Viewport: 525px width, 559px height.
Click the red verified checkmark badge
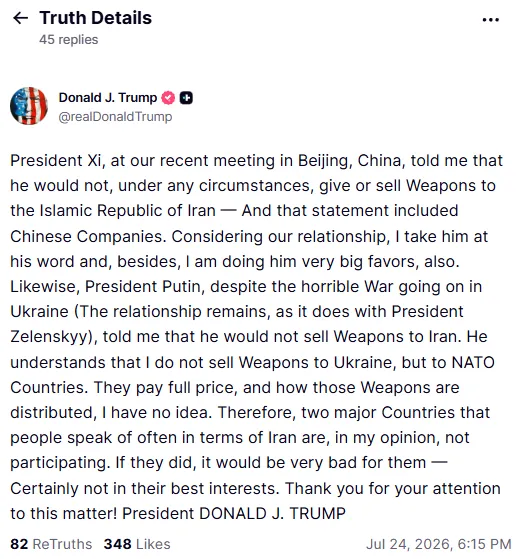(x=168, y=98)
